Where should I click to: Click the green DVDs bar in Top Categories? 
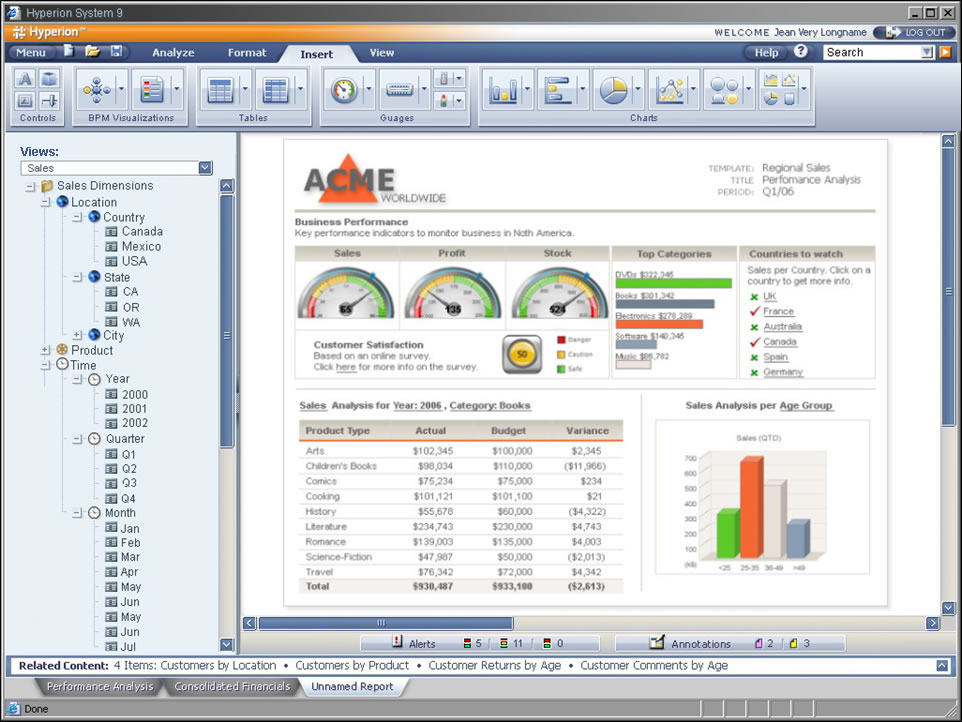pyautogui.click(x=673, y=283)
